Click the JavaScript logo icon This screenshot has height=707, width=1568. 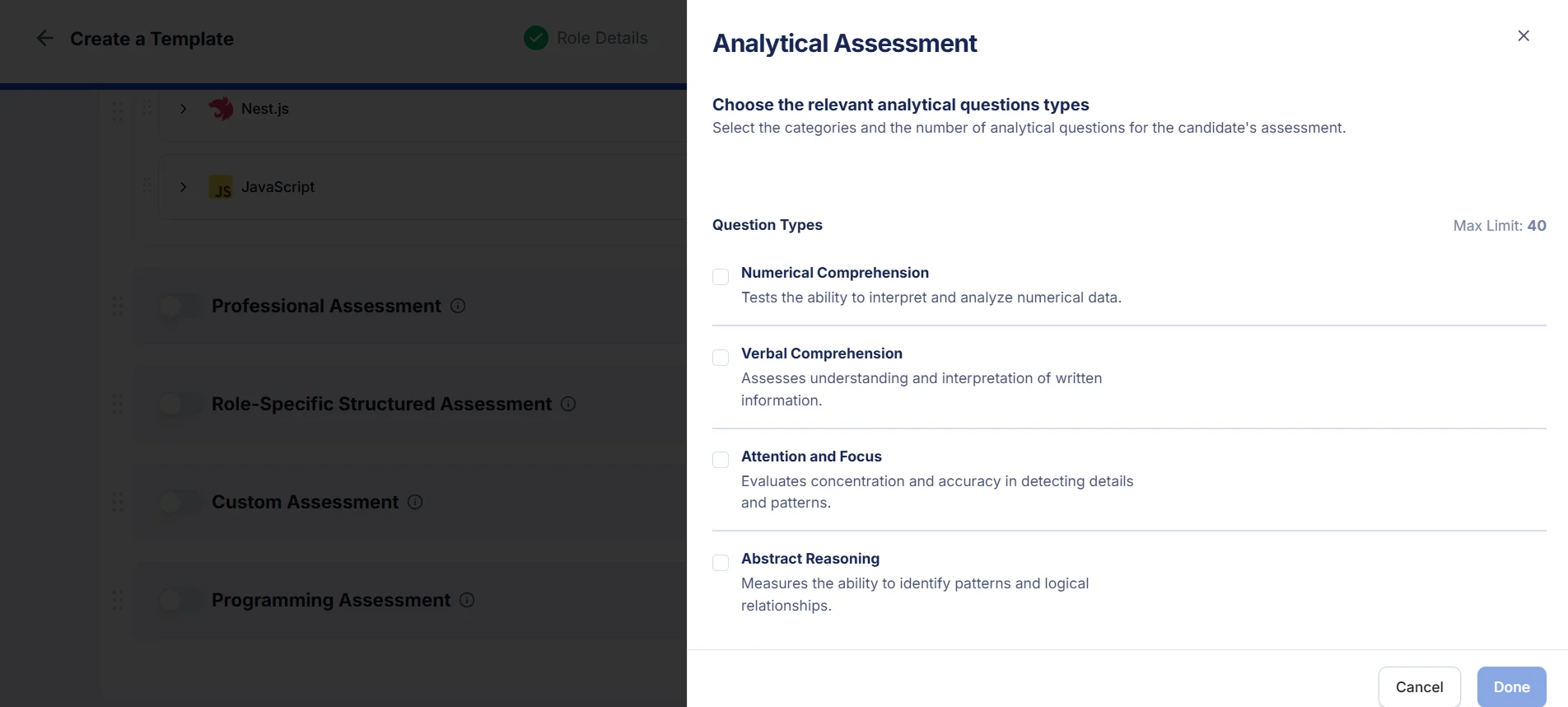[221, 188]
